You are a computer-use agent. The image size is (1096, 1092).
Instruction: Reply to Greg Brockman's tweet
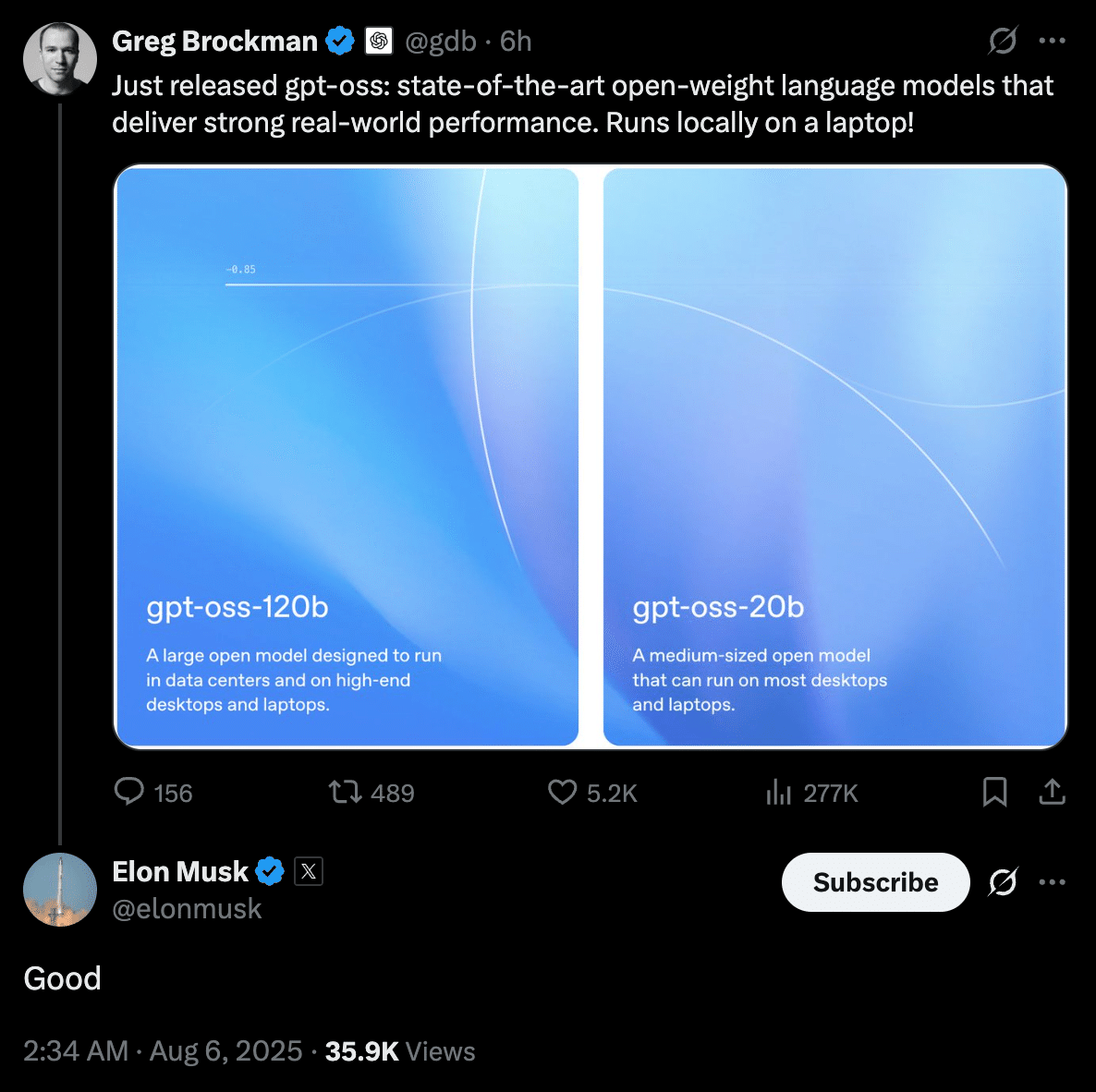tap(129, 792)
